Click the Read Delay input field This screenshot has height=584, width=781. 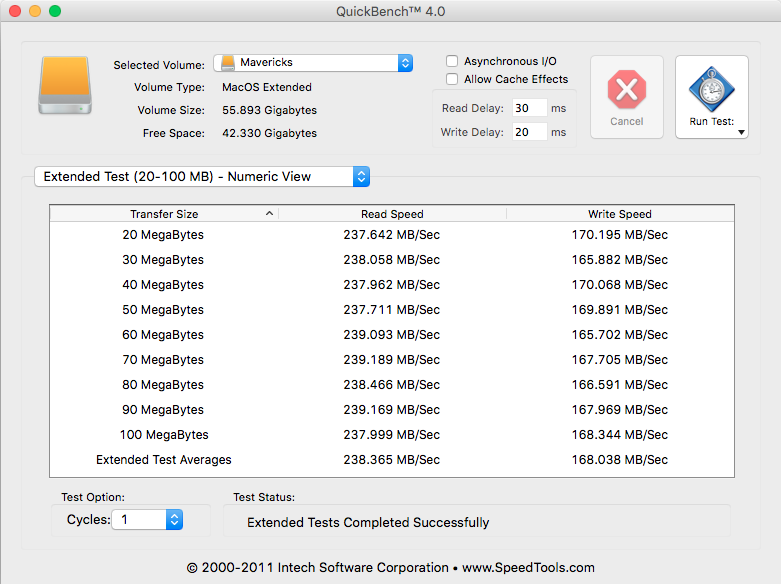(529, 108)
